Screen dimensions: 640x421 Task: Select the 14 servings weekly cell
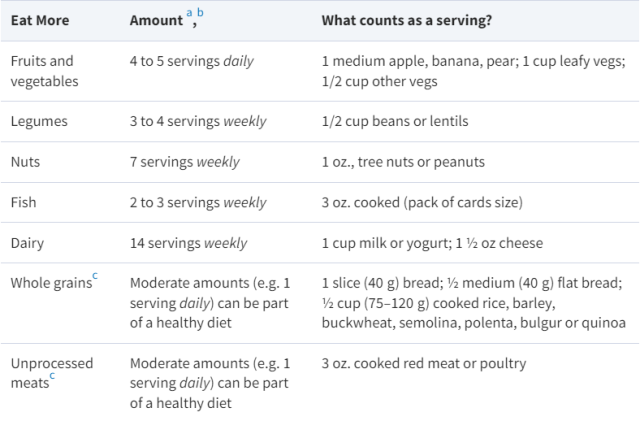(188, 243)
